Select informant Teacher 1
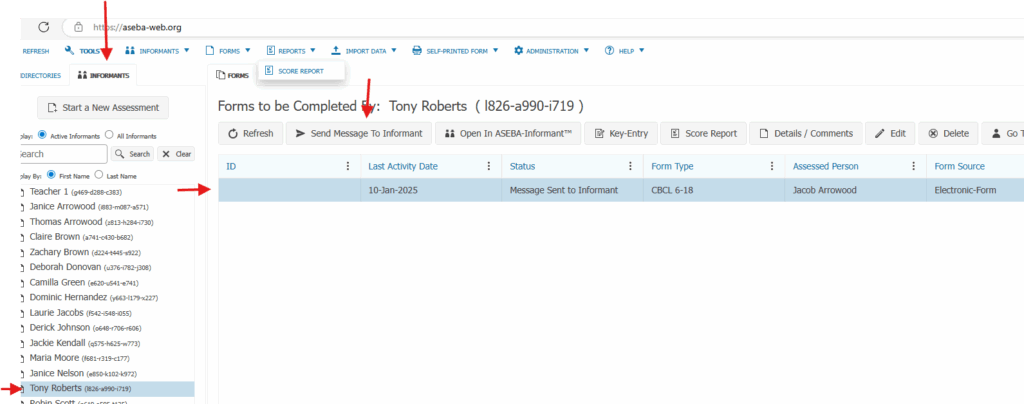Viewport: 1024px width, 404px height. [x=76, y=192]
